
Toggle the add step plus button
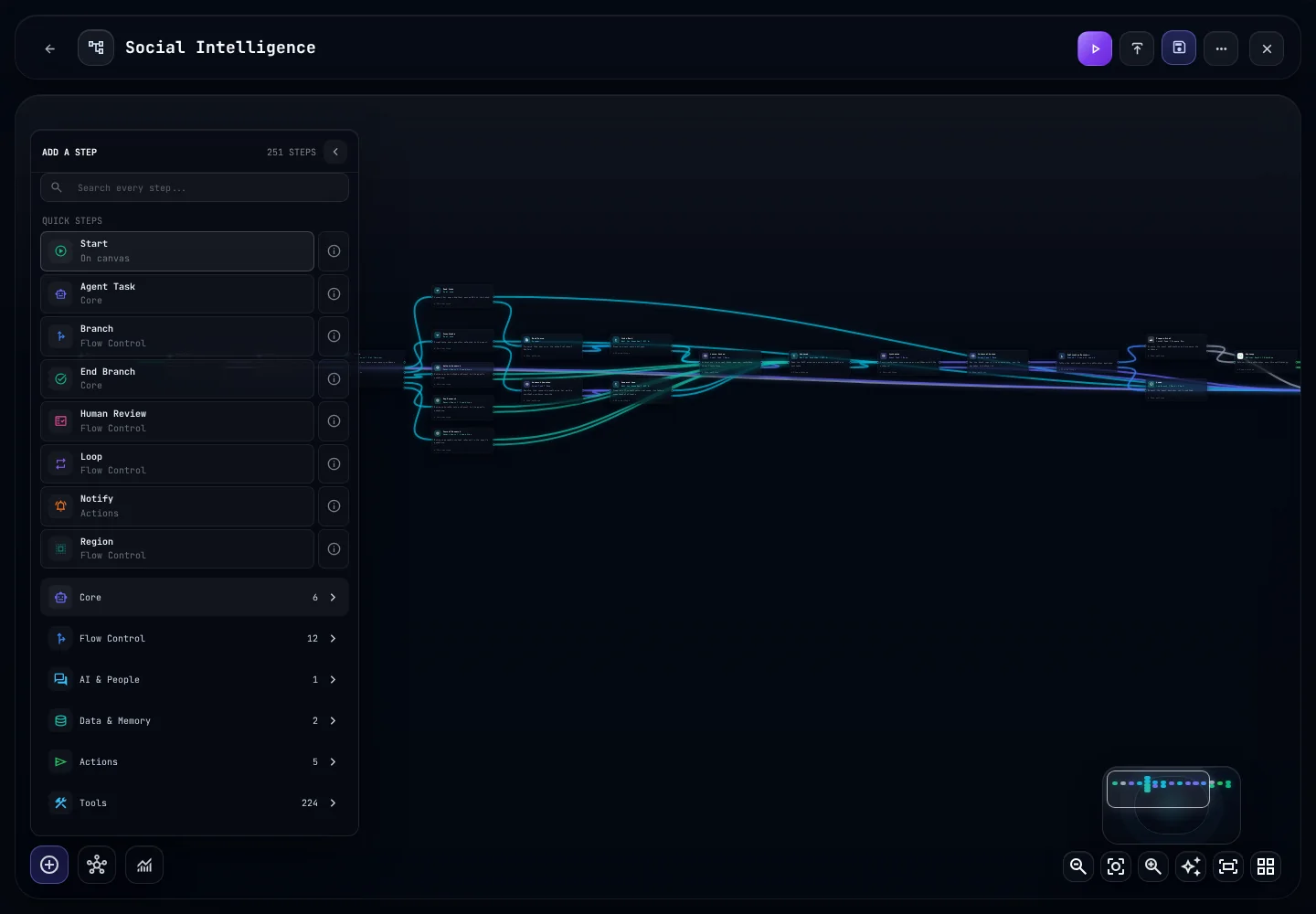pos(49,865)
